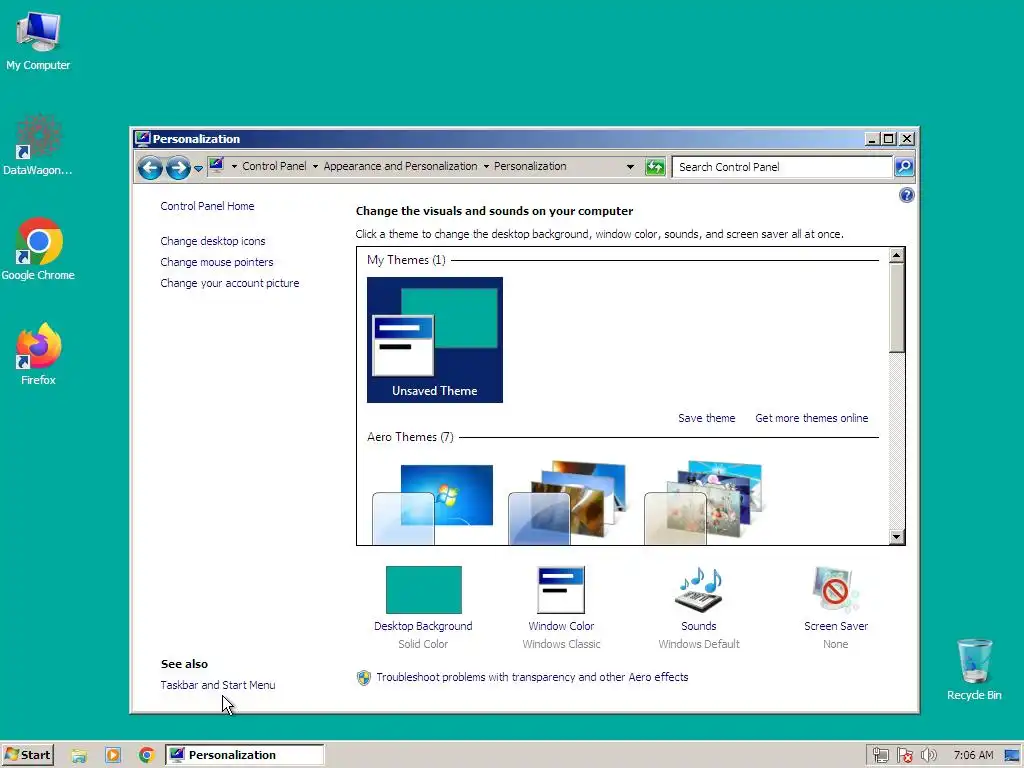Click the Control Panel icon in address bar
The height and width of the screenshot is (768, 1024).
[x=217, y=166]
